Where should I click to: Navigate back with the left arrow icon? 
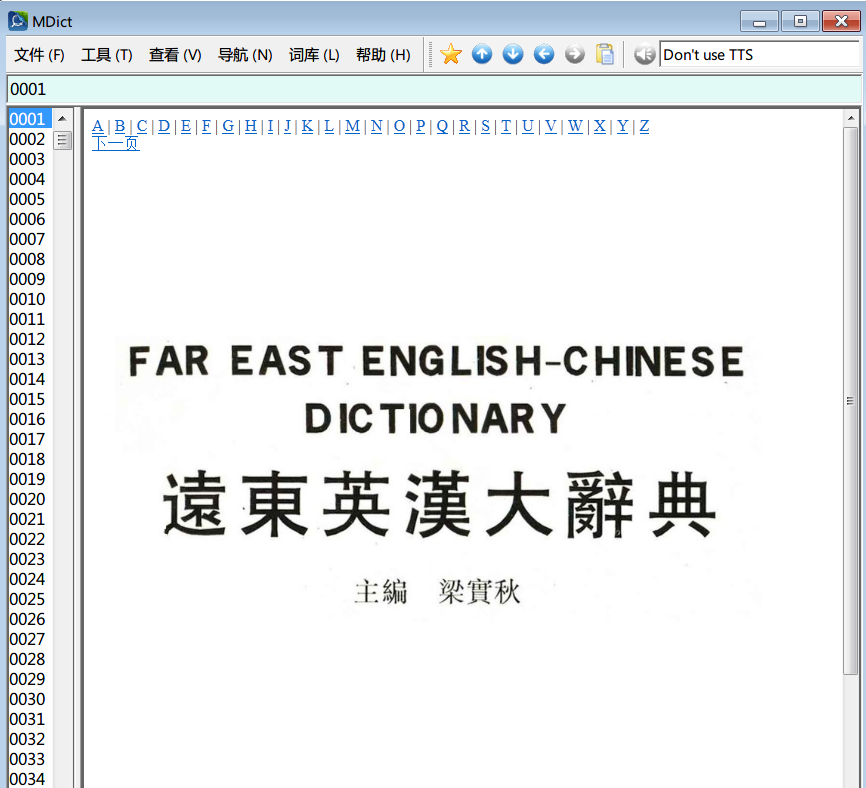543,54
